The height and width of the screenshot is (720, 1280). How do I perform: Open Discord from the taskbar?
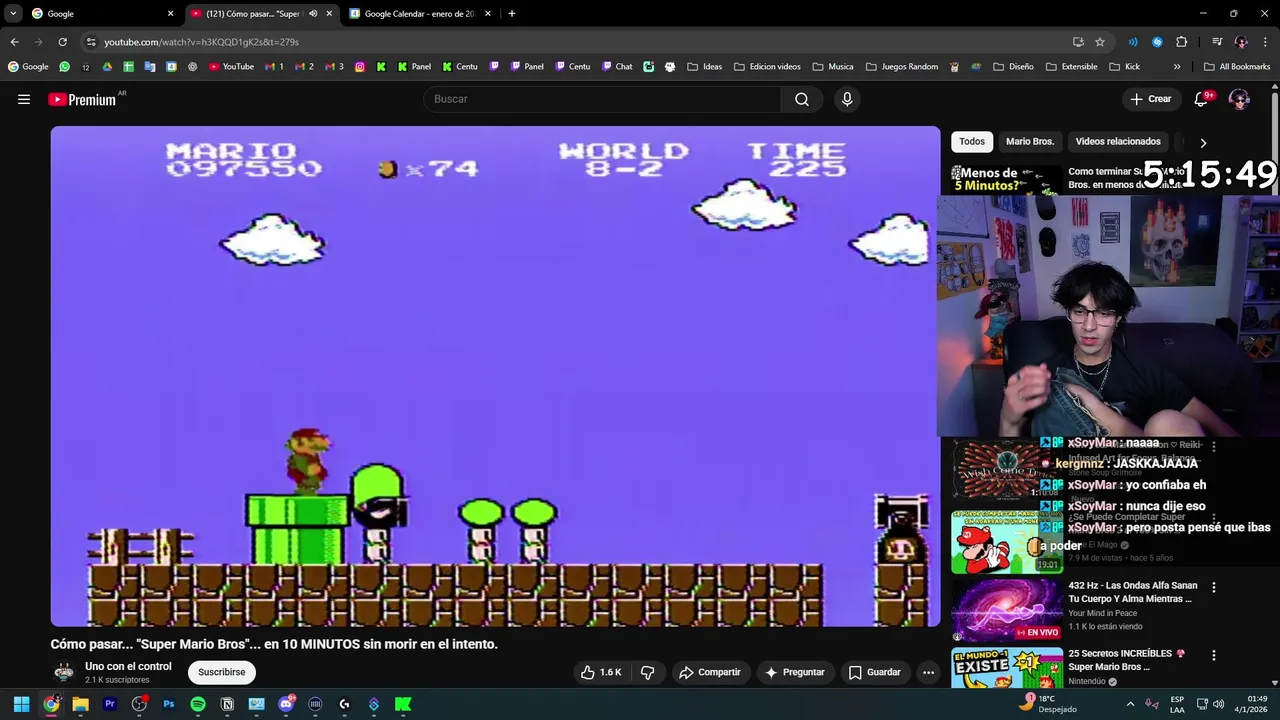[x=286, y=704]
